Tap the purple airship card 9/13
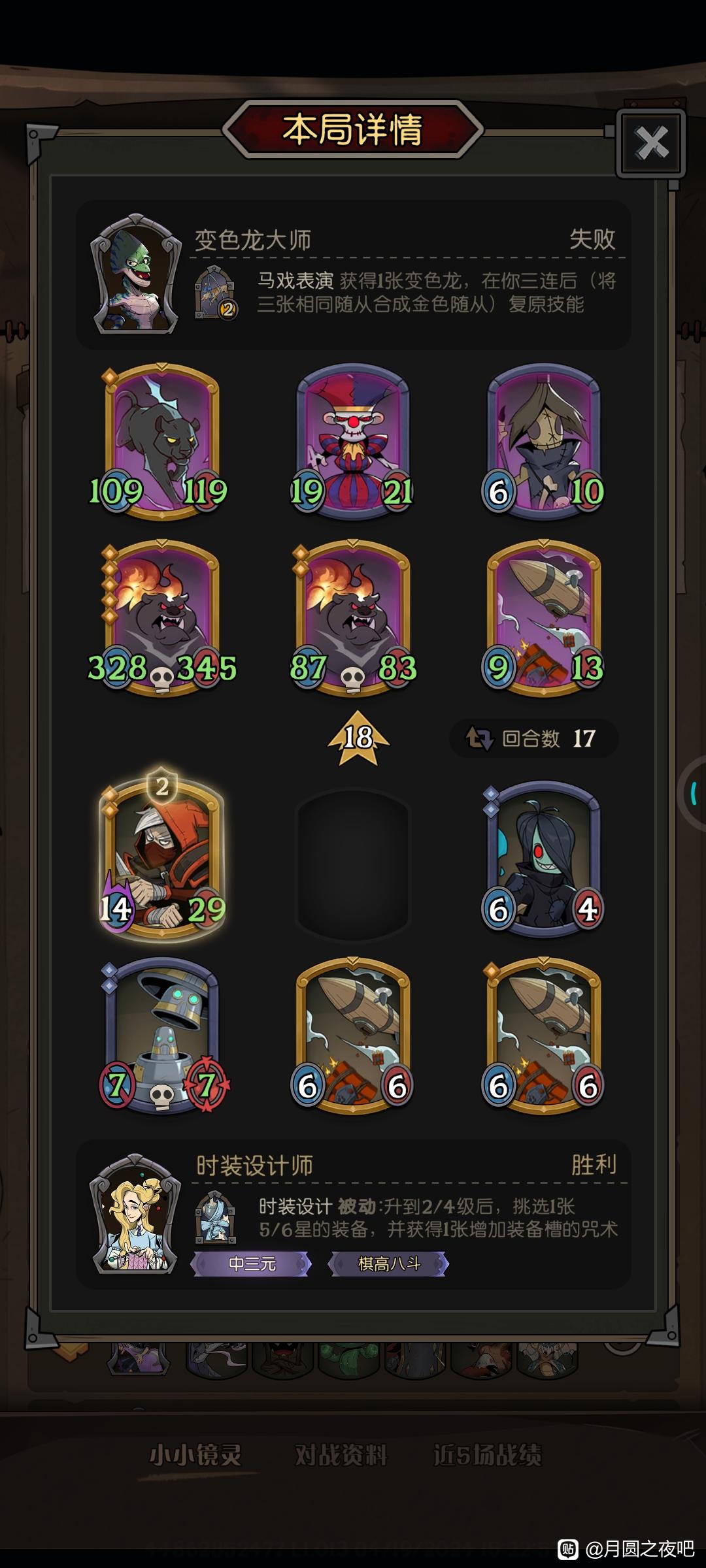Viewport: 706px width, 1568px height. click(543, 618)
